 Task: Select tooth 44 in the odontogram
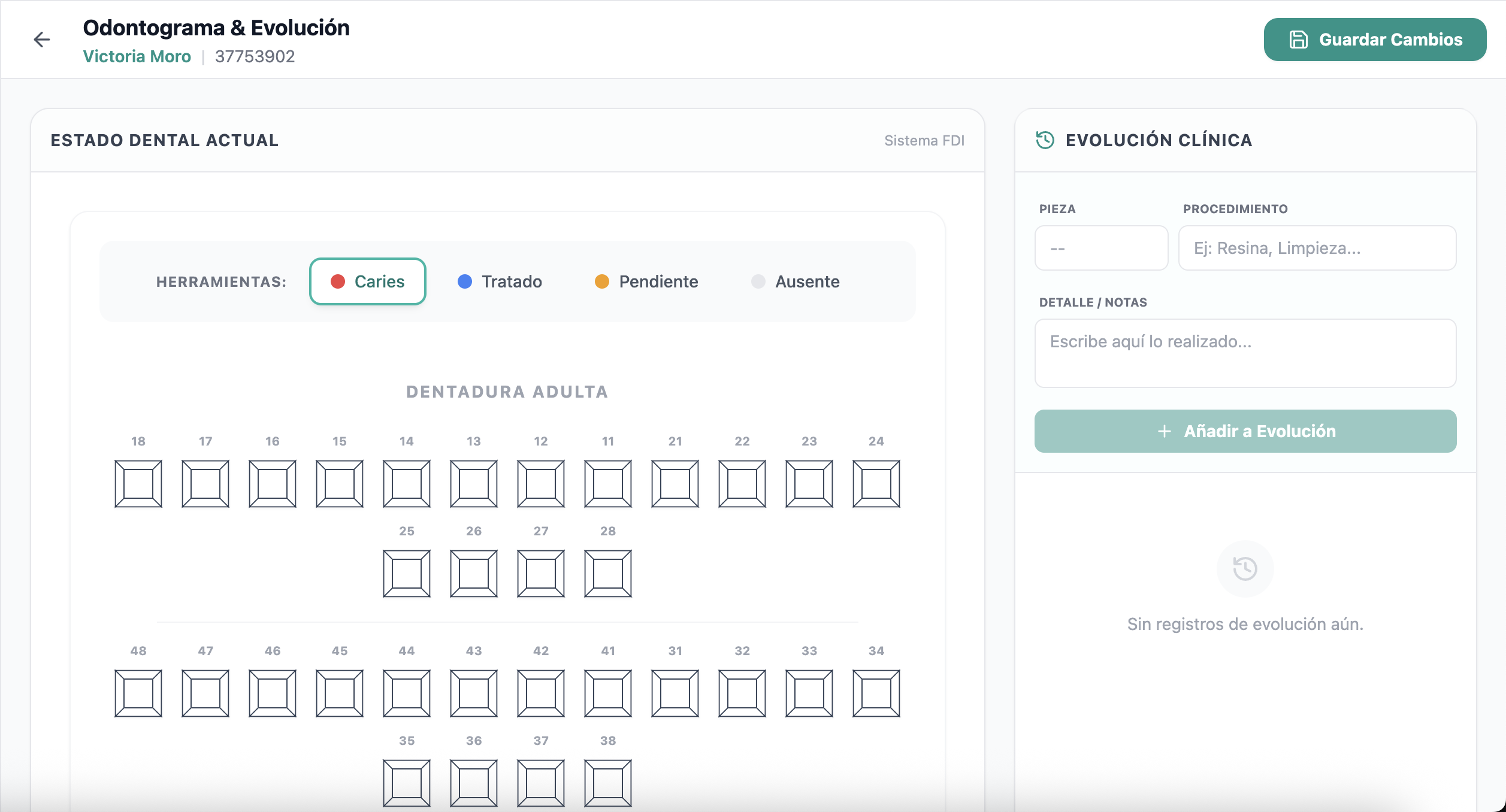[x=407, y=693]
